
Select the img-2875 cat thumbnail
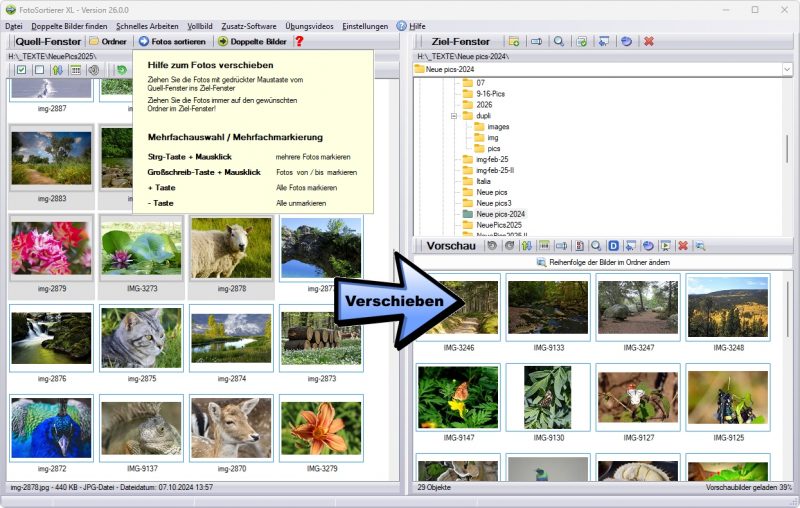[x=141, y=338]
